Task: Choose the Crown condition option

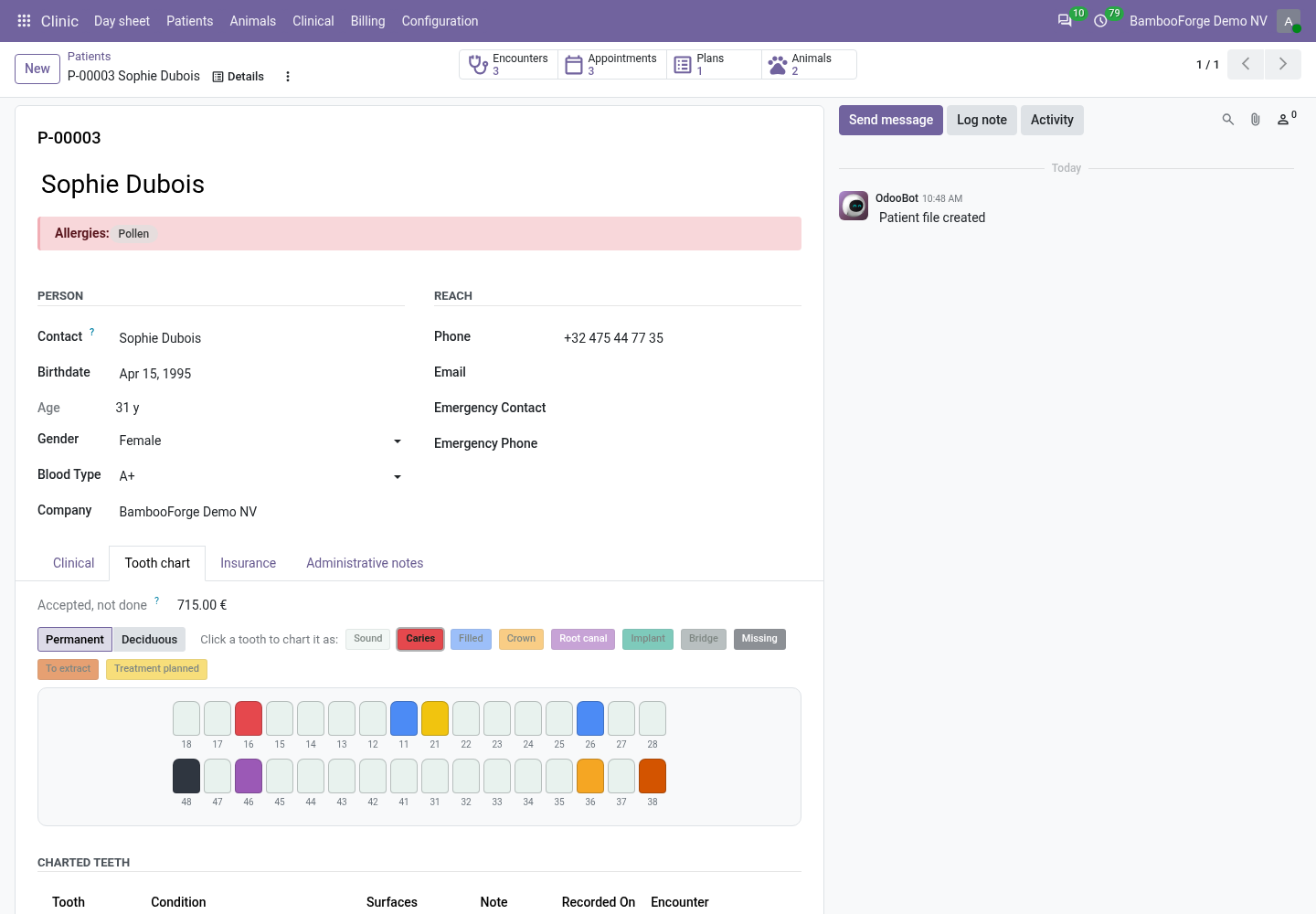Action: pos(521,639)
